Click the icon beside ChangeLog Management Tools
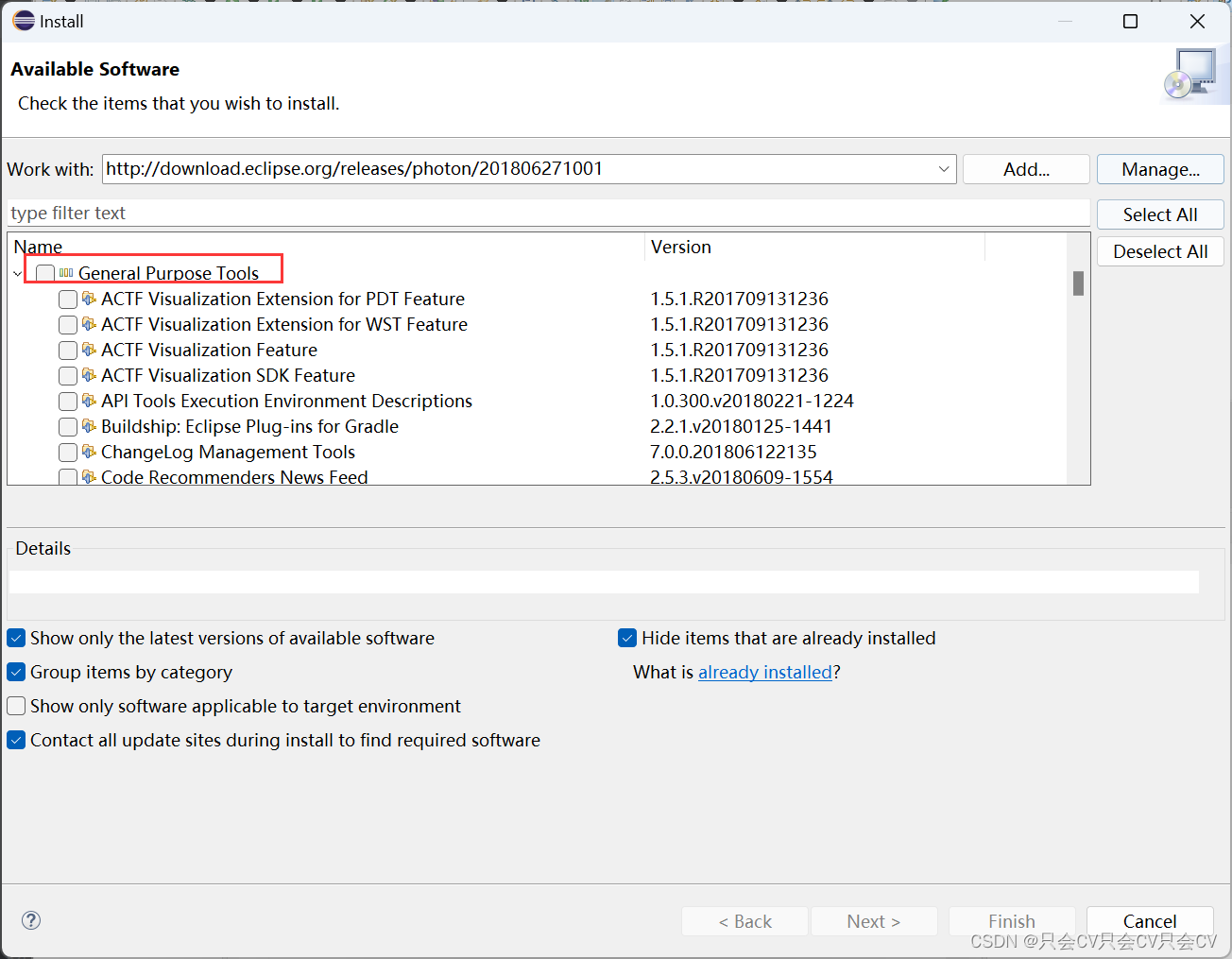Viewport: 1232px width, 959px height. coord(89,452)
